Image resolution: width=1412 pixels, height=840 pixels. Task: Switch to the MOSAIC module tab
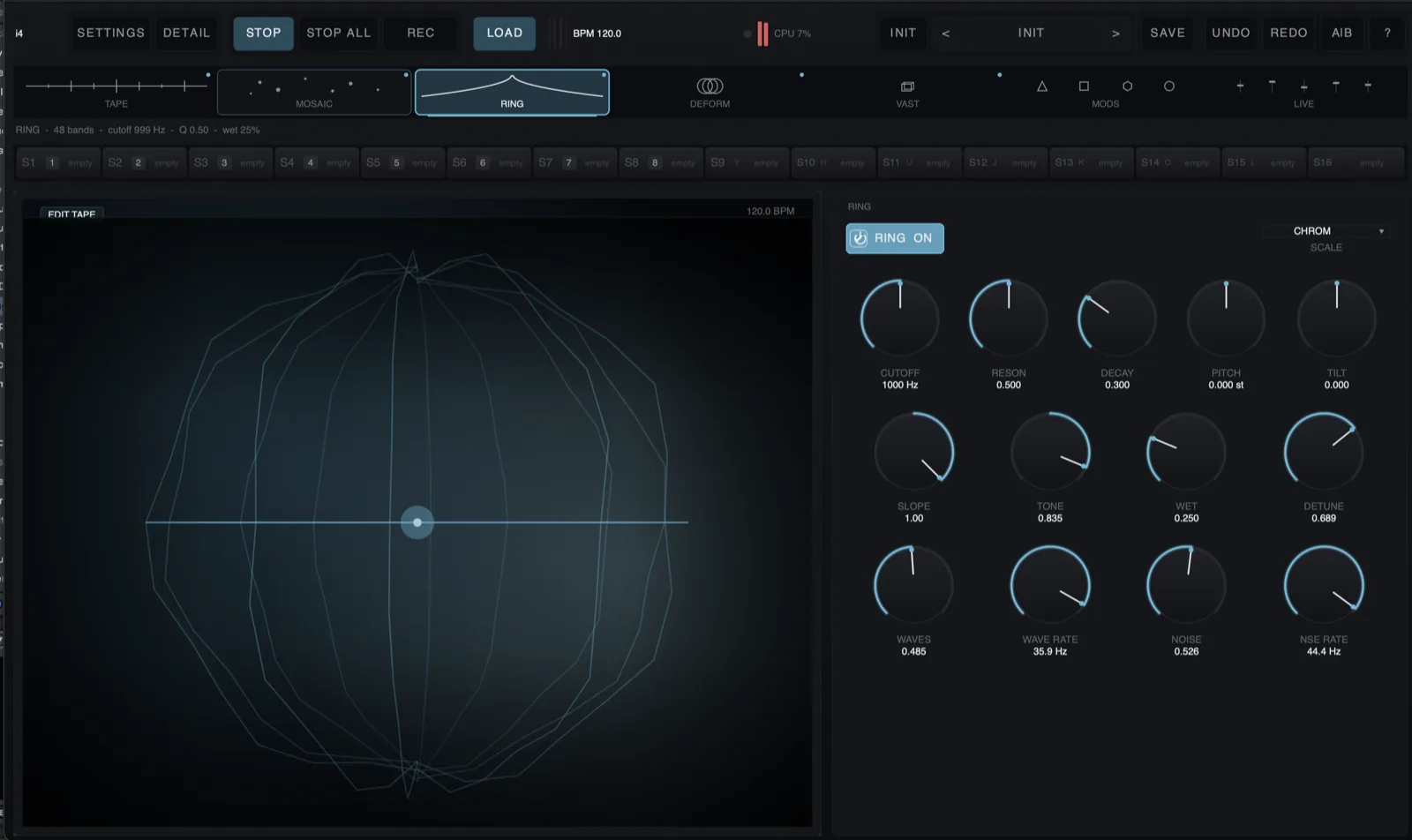click(314, 92)
